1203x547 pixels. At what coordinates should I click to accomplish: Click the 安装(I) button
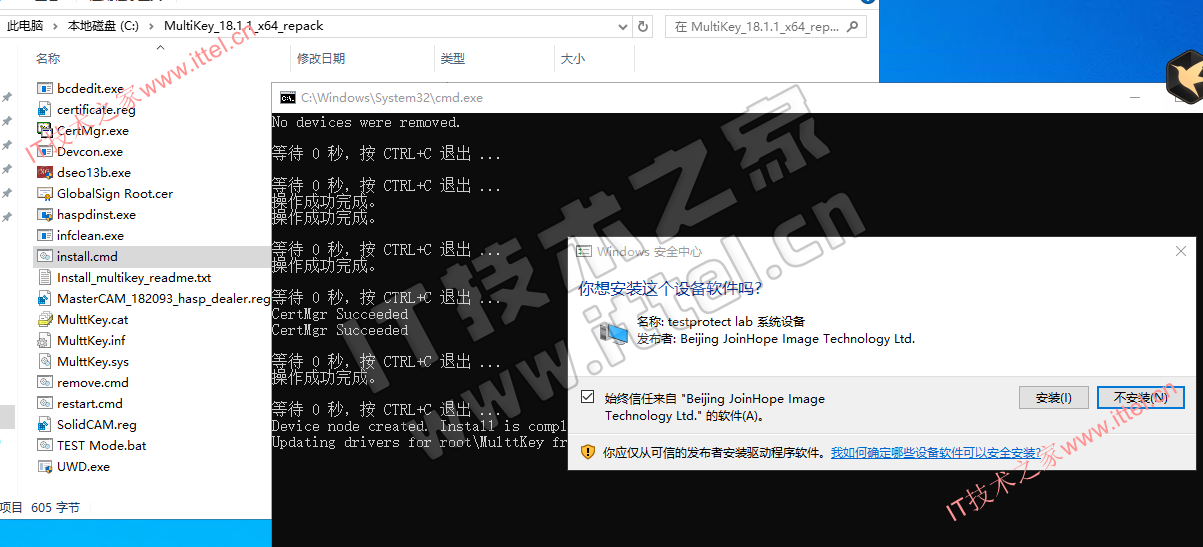pyautogui.click(x=1054, y=398)
